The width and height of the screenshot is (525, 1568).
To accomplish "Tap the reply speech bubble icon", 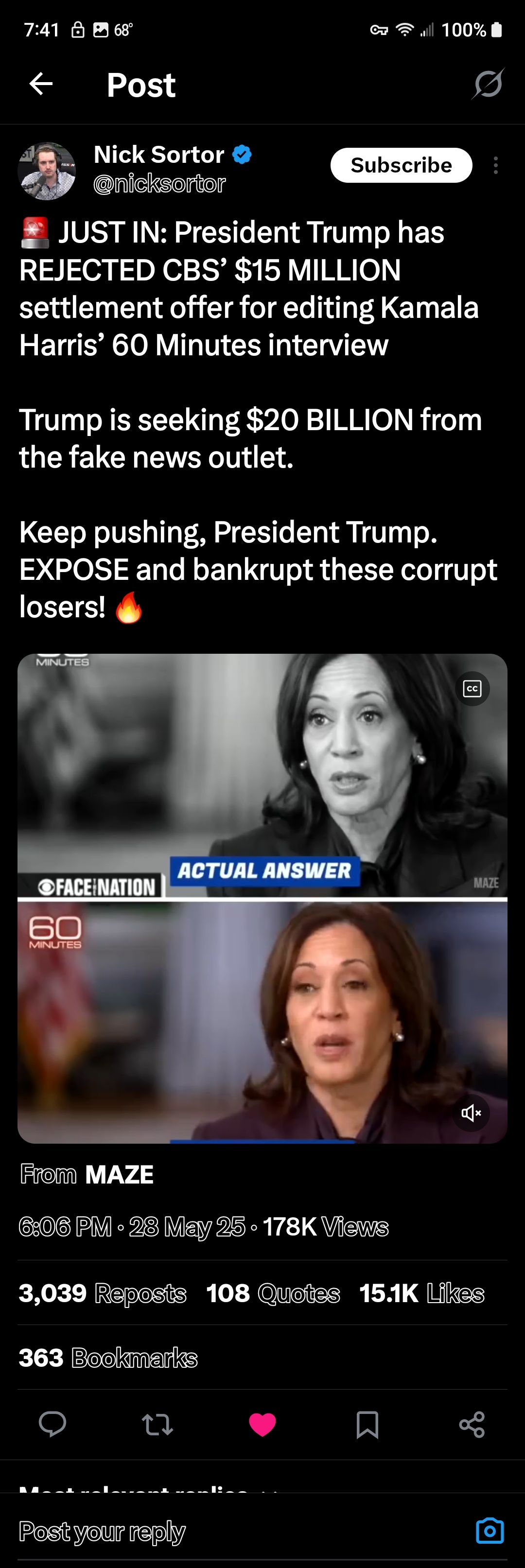I will pyautogui.click(x=52, y=1424).
